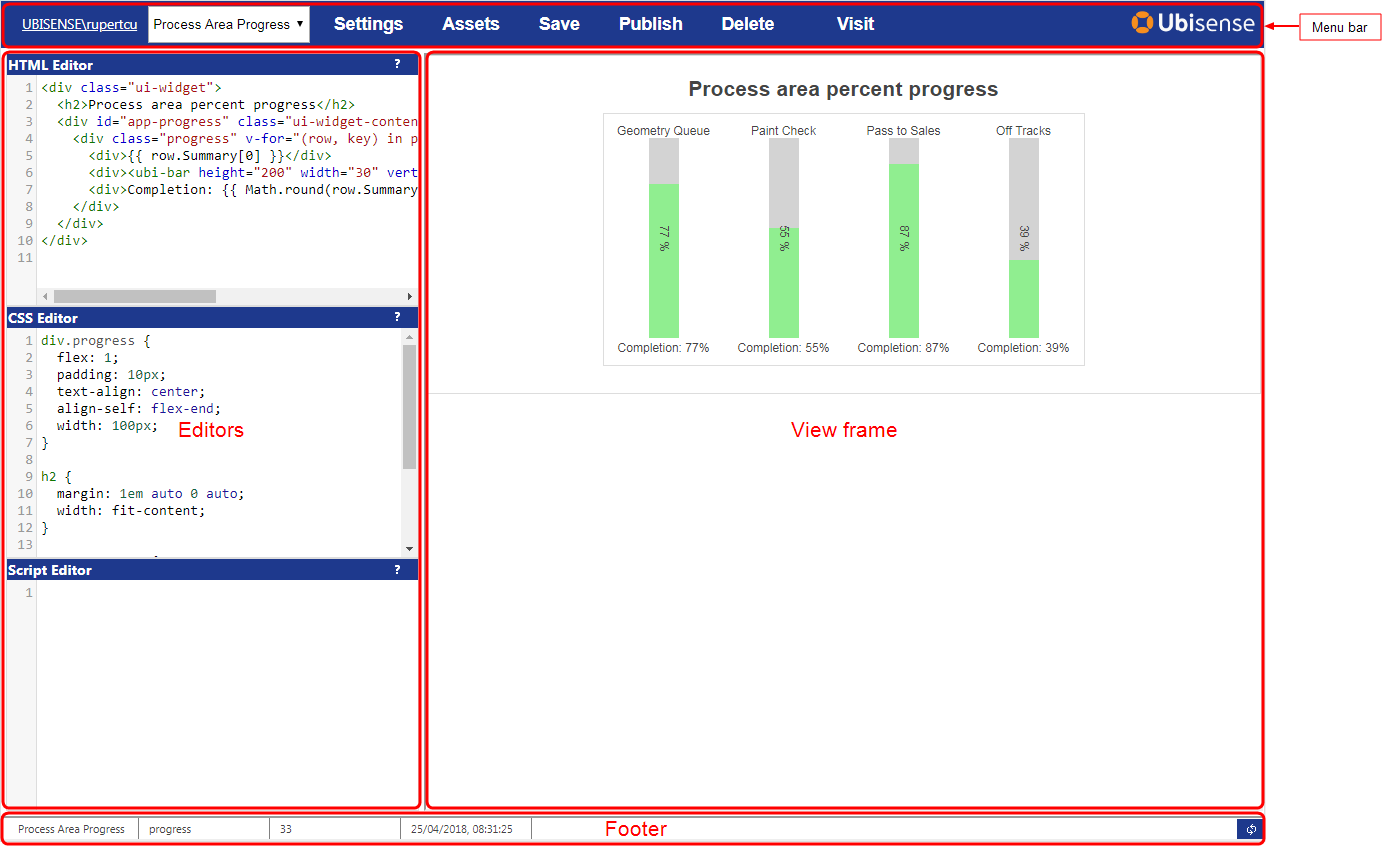The width and height of the screenshot is (1393, 857).
Task: Click 'Completion: 77%' text
Action: [663, 348]
